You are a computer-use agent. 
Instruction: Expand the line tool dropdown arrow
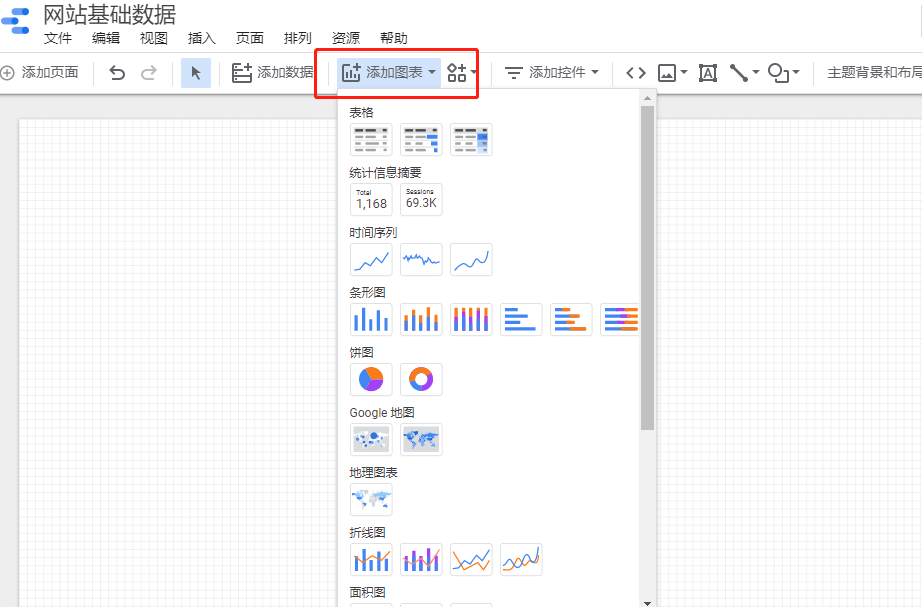coord(756,72)
